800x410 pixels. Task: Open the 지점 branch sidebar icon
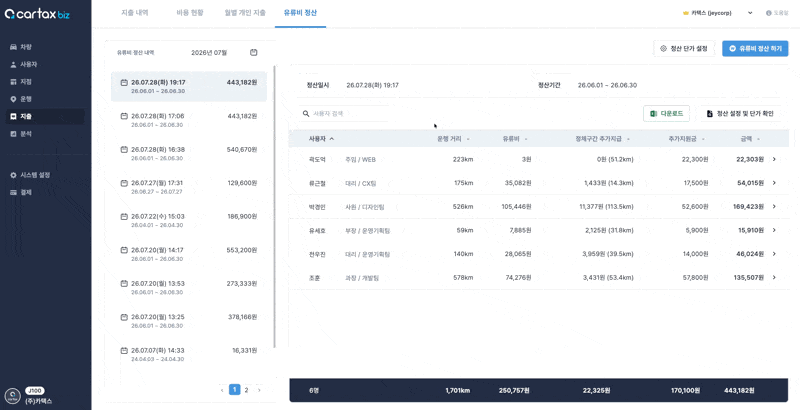coord(13,82)
